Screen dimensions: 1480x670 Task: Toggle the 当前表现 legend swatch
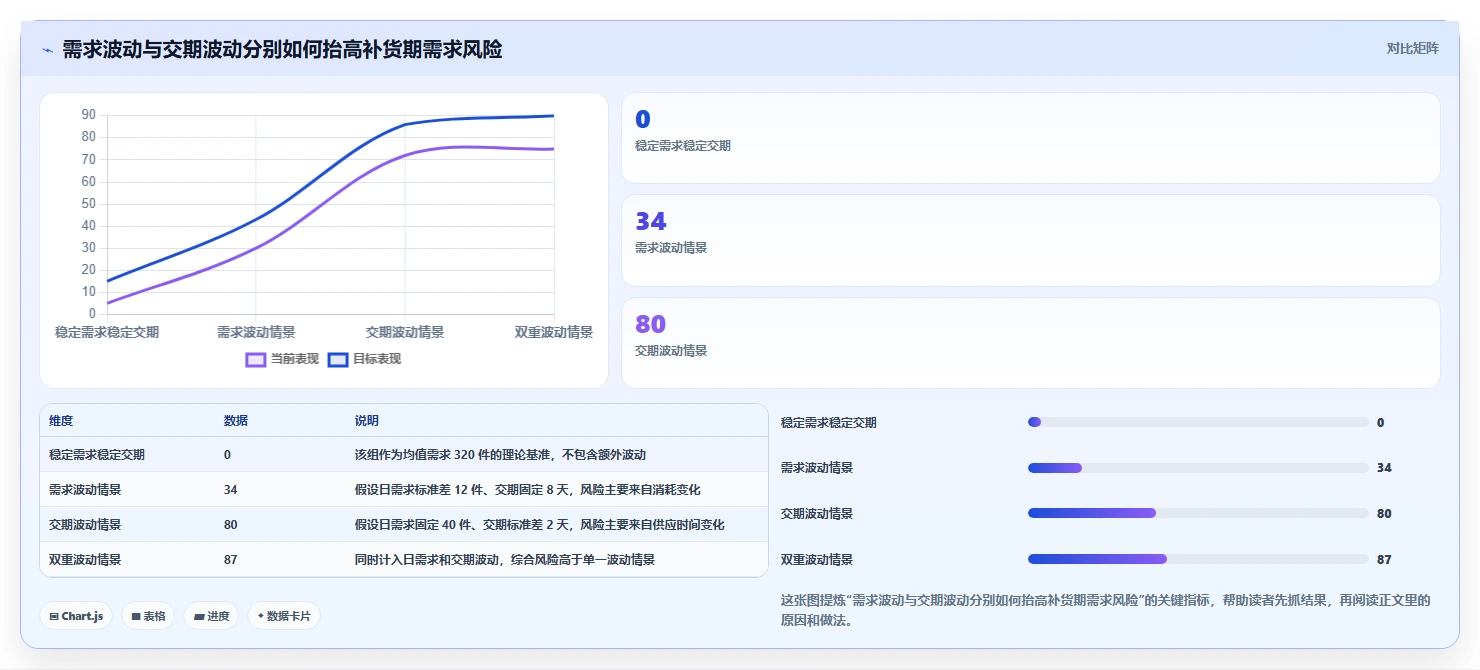click(256, 359)
